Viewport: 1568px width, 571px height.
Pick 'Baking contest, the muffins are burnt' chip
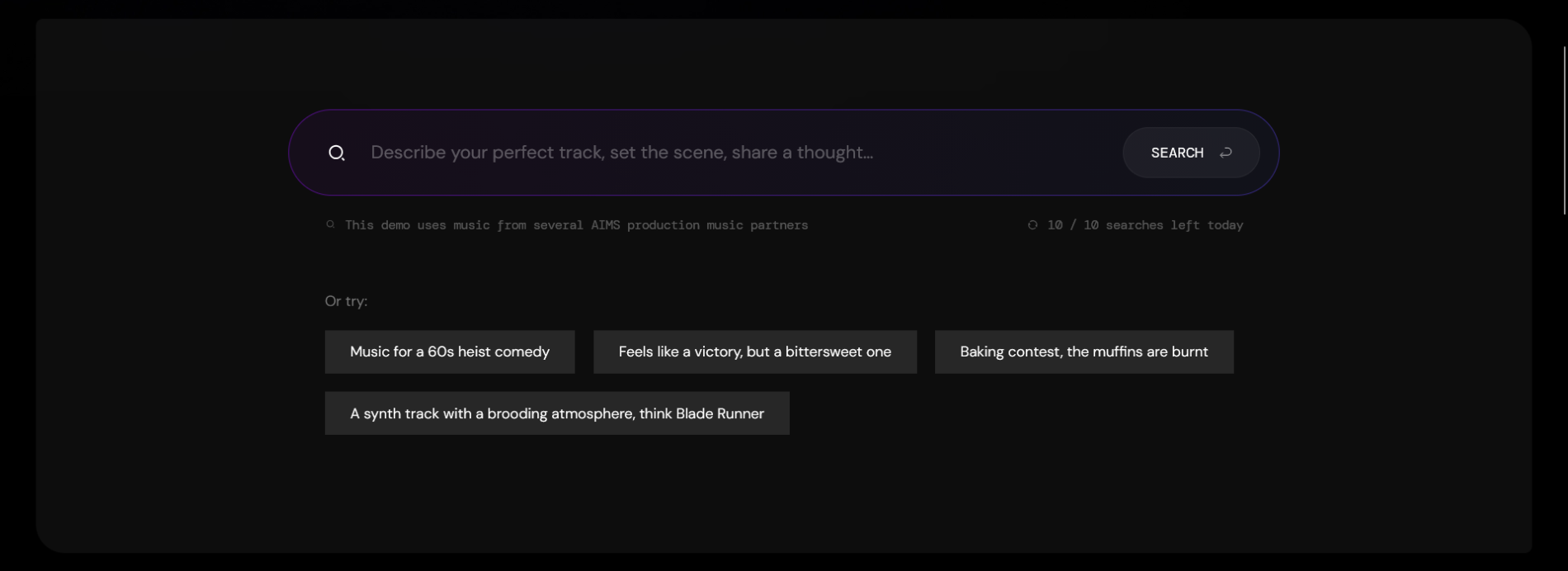click(x=1084, y=352)
